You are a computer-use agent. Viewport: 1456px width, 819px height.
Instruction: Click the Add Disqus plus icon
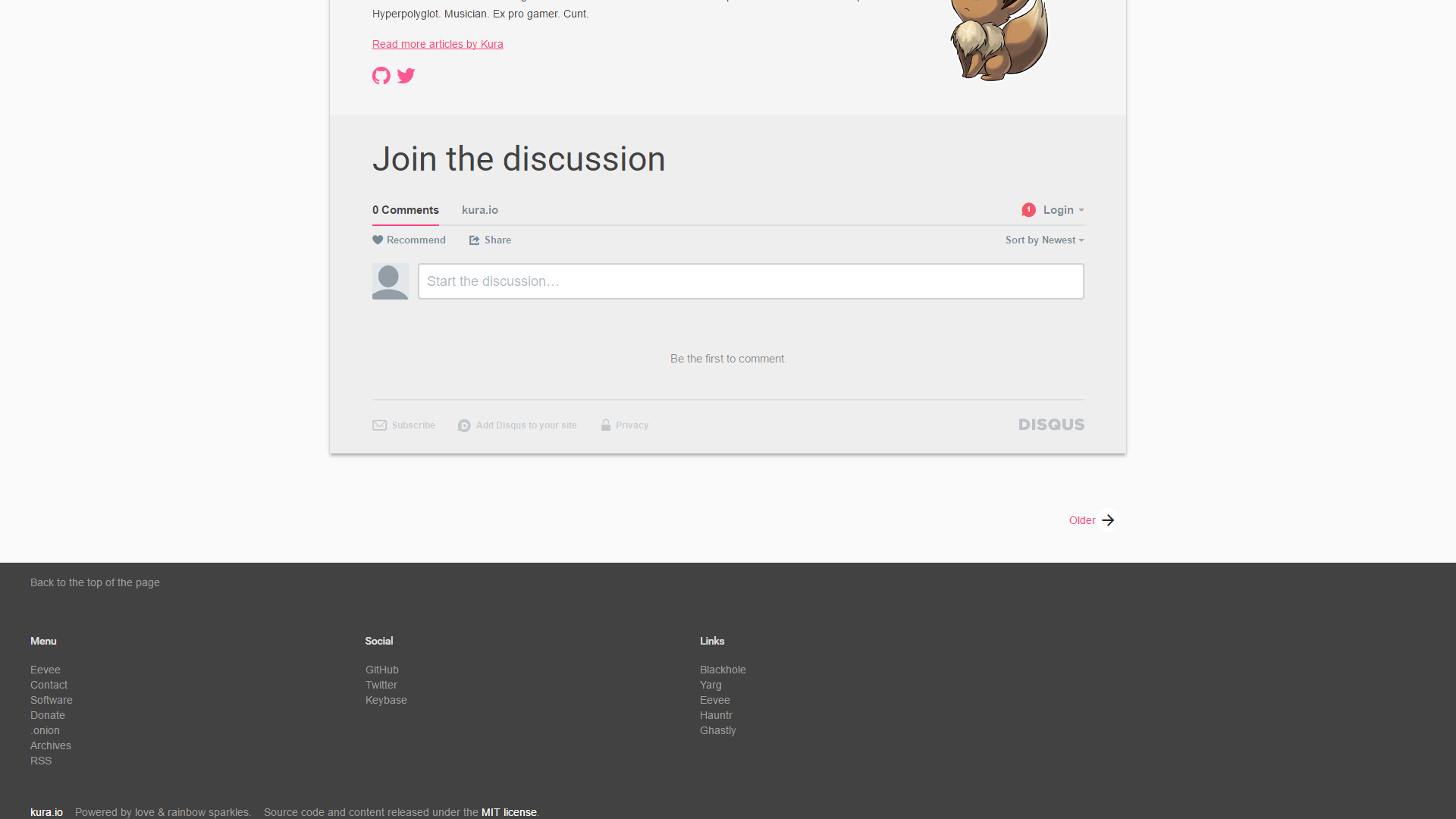[x=463, y=425]
